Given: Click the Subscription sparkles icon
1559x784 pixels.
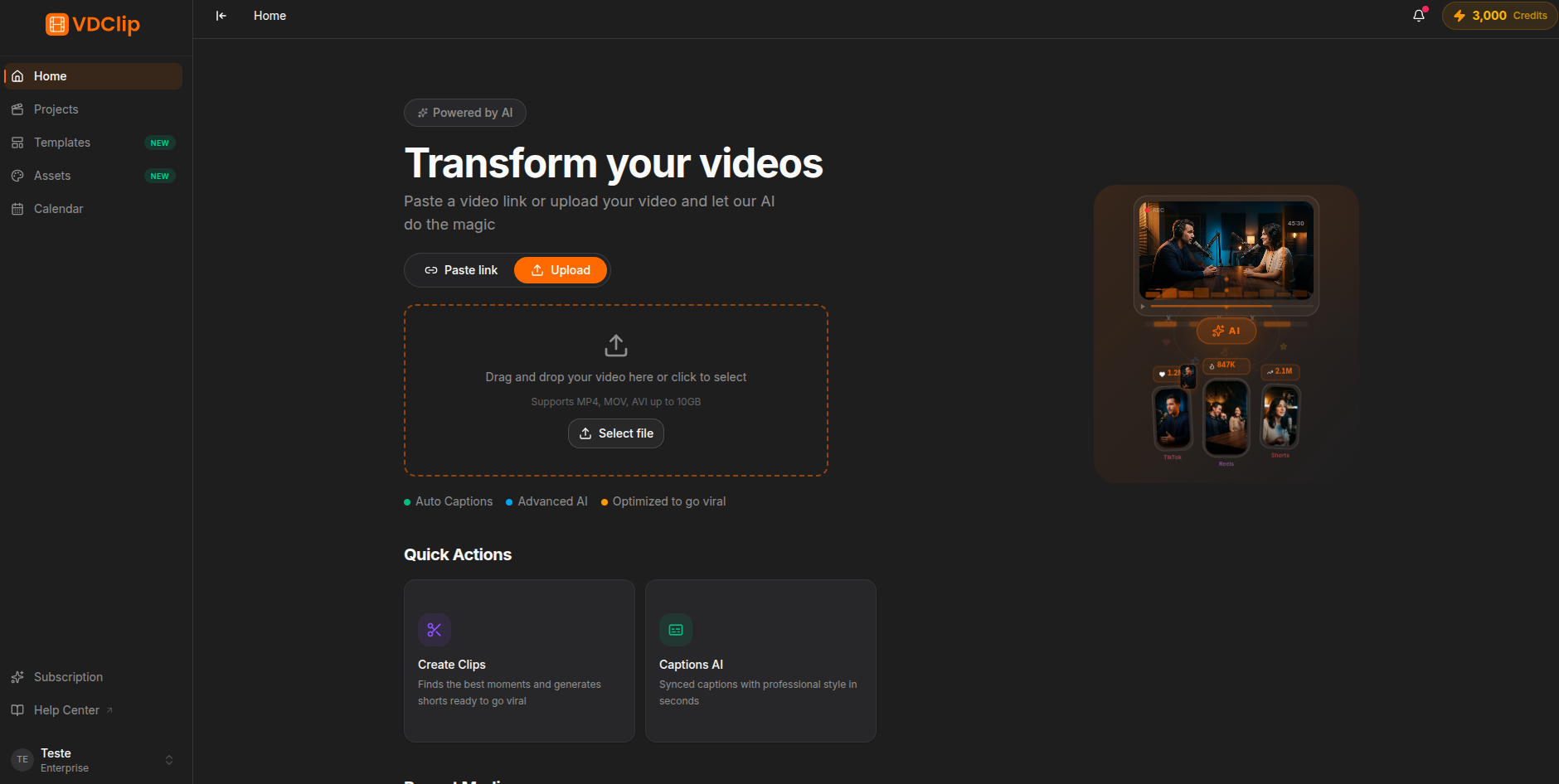Looking at the screenshot, I should [17, 677].
